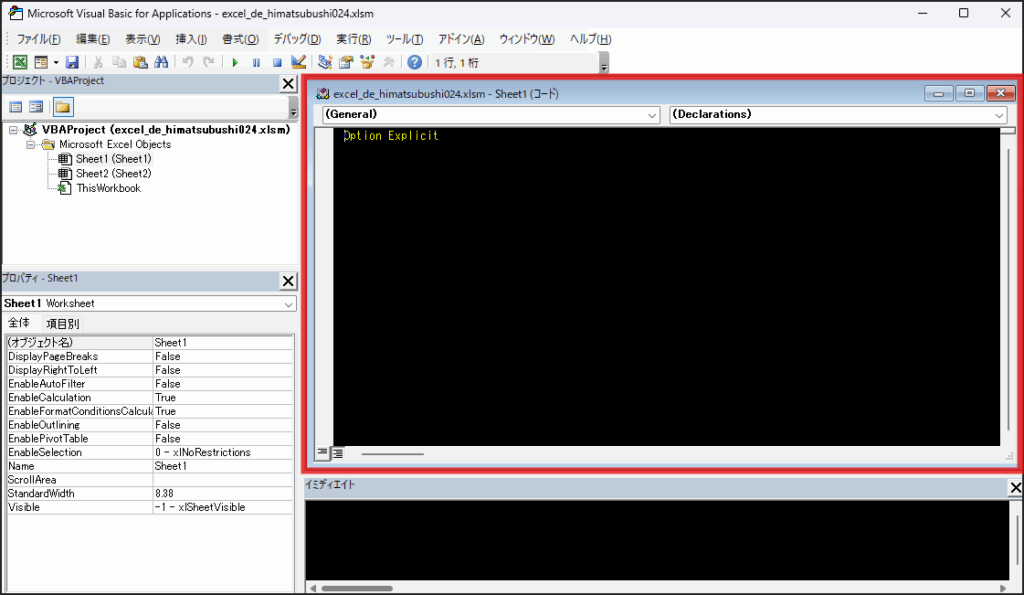Image resolution: width=1024 pixels, height=595 pixels.
Task: Open Object Browser toolbar icon
Action: [367, 62]
